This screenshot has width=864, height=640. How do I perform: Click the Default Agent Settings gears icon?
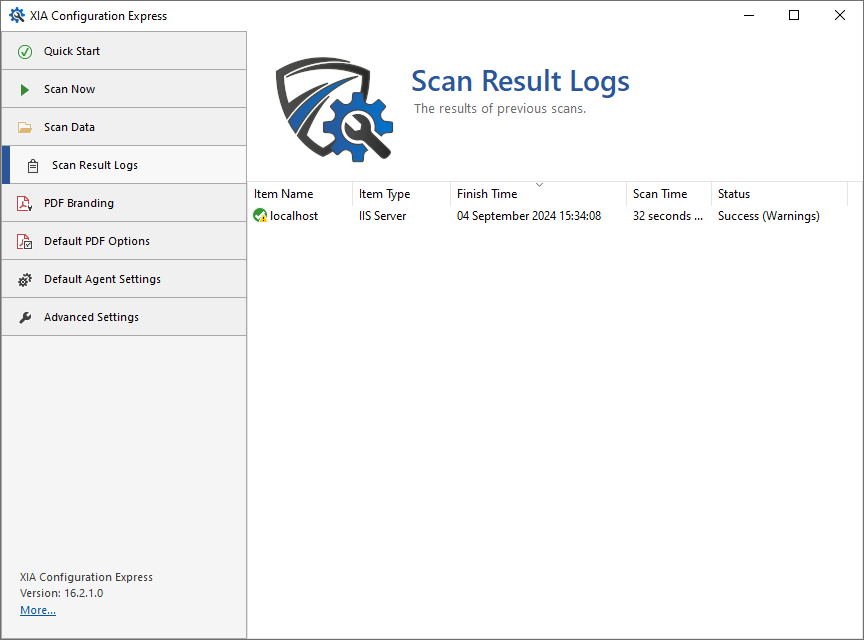(x=25, y=279)
